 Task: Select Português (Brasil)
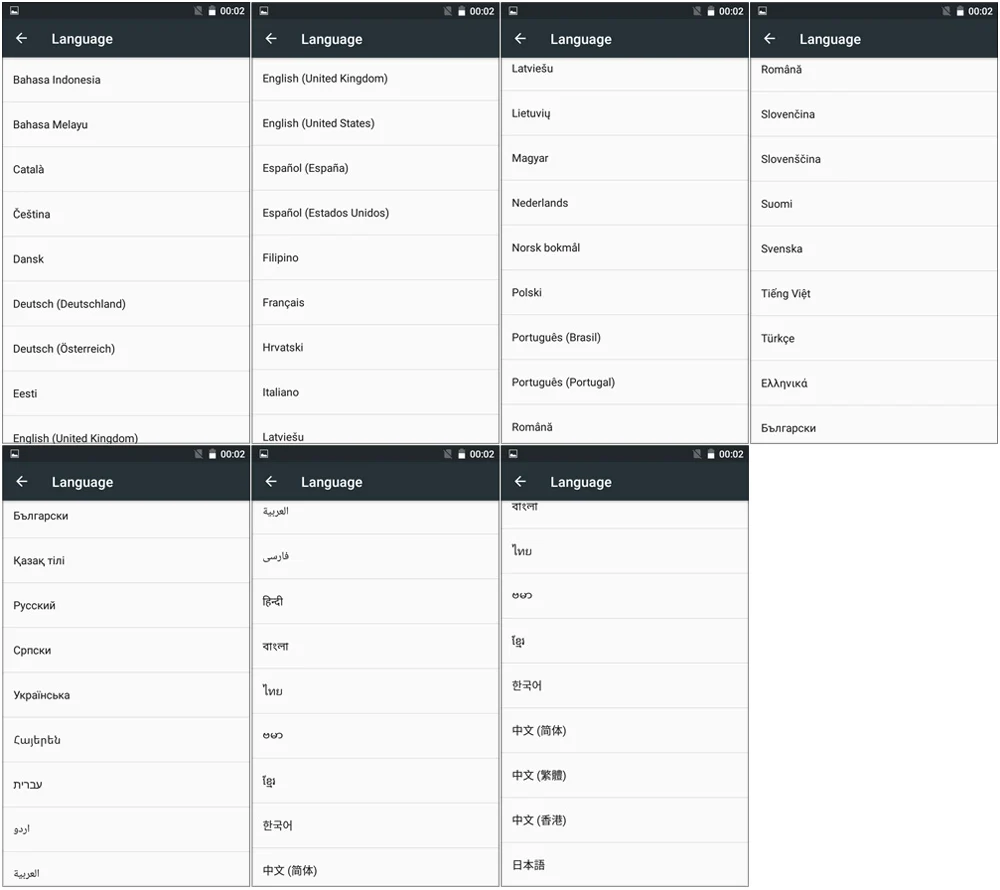pos(624,337)
